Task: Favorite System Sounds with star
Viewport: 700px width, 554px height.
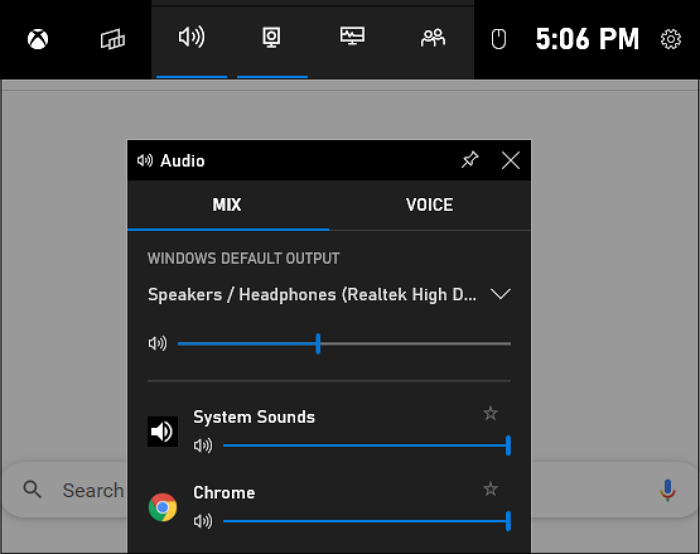Action: (490, 413)
